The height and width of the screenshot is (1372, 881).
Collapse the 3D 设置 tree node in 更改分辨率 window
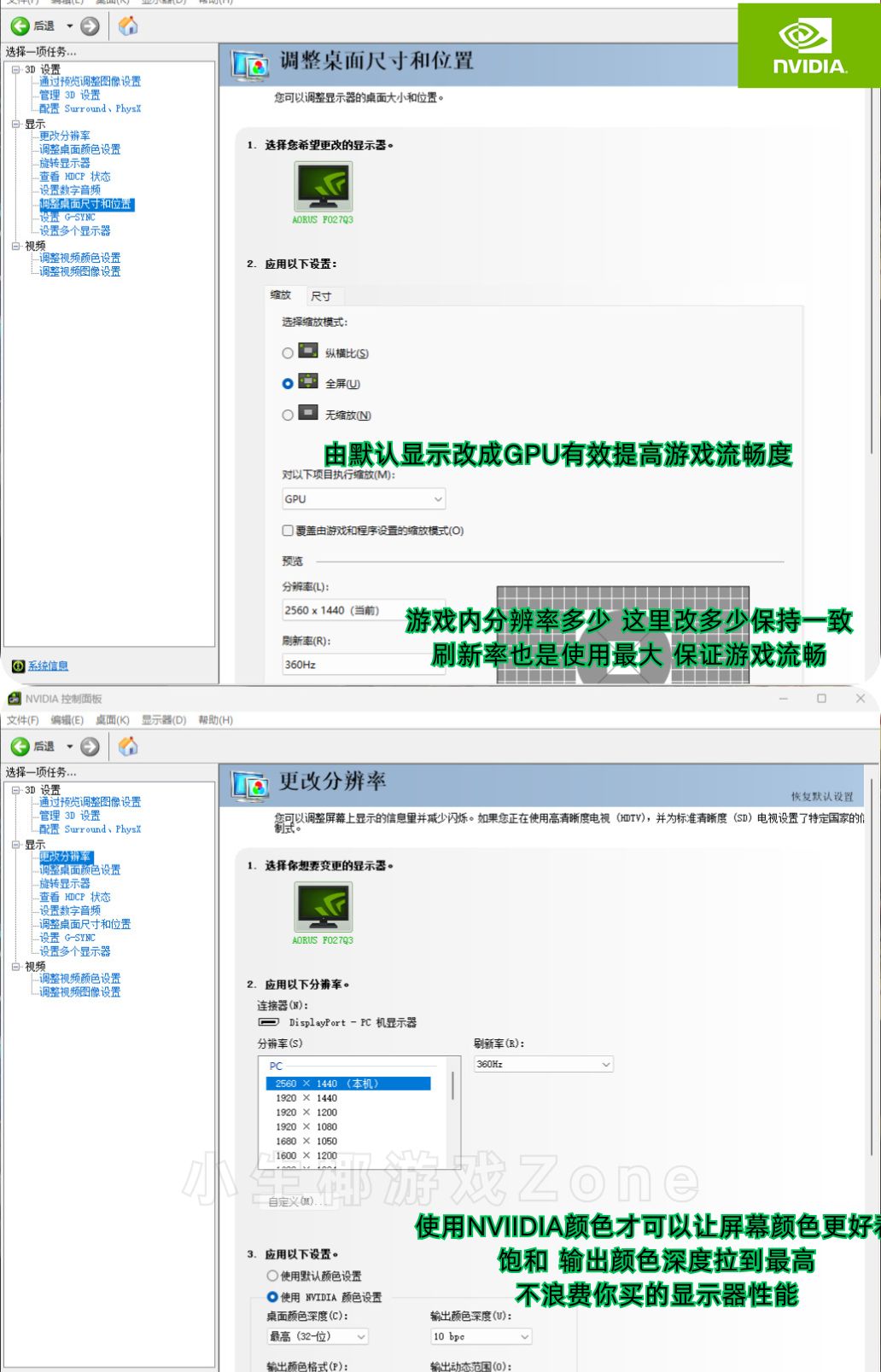tap(15, 790)
